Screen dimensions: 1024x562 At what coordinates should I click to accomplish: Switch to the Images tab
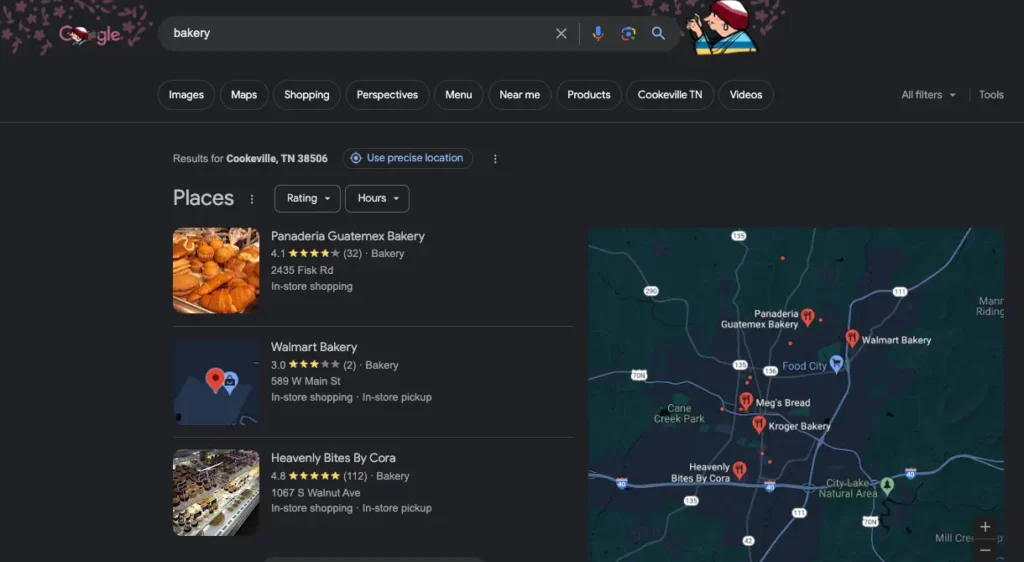[186, 95]
